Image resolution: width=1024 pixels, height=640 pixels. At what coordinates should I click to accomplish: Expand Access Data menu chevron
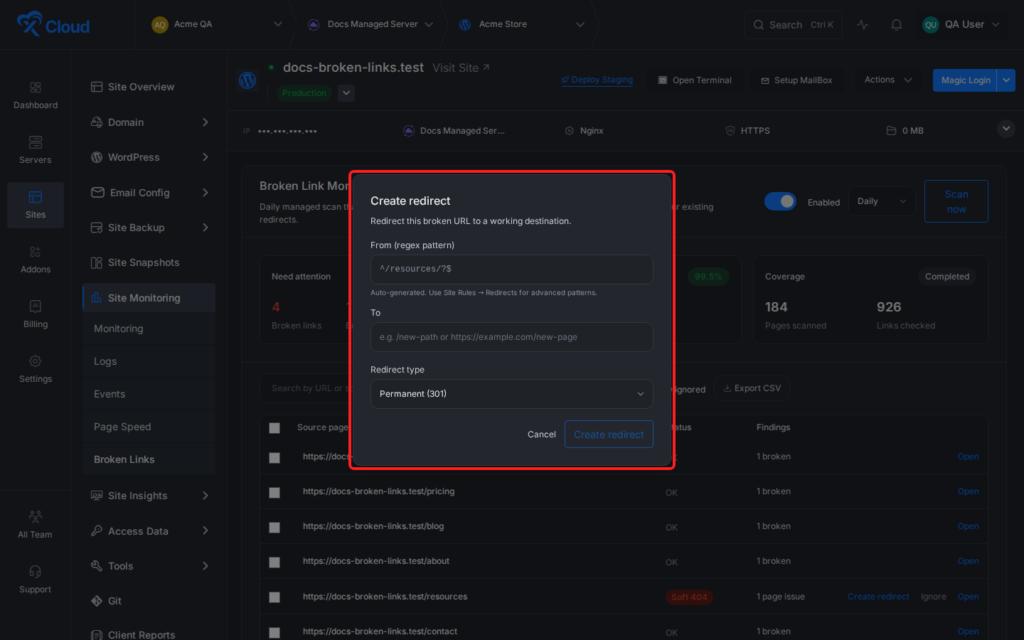(205, 531)
